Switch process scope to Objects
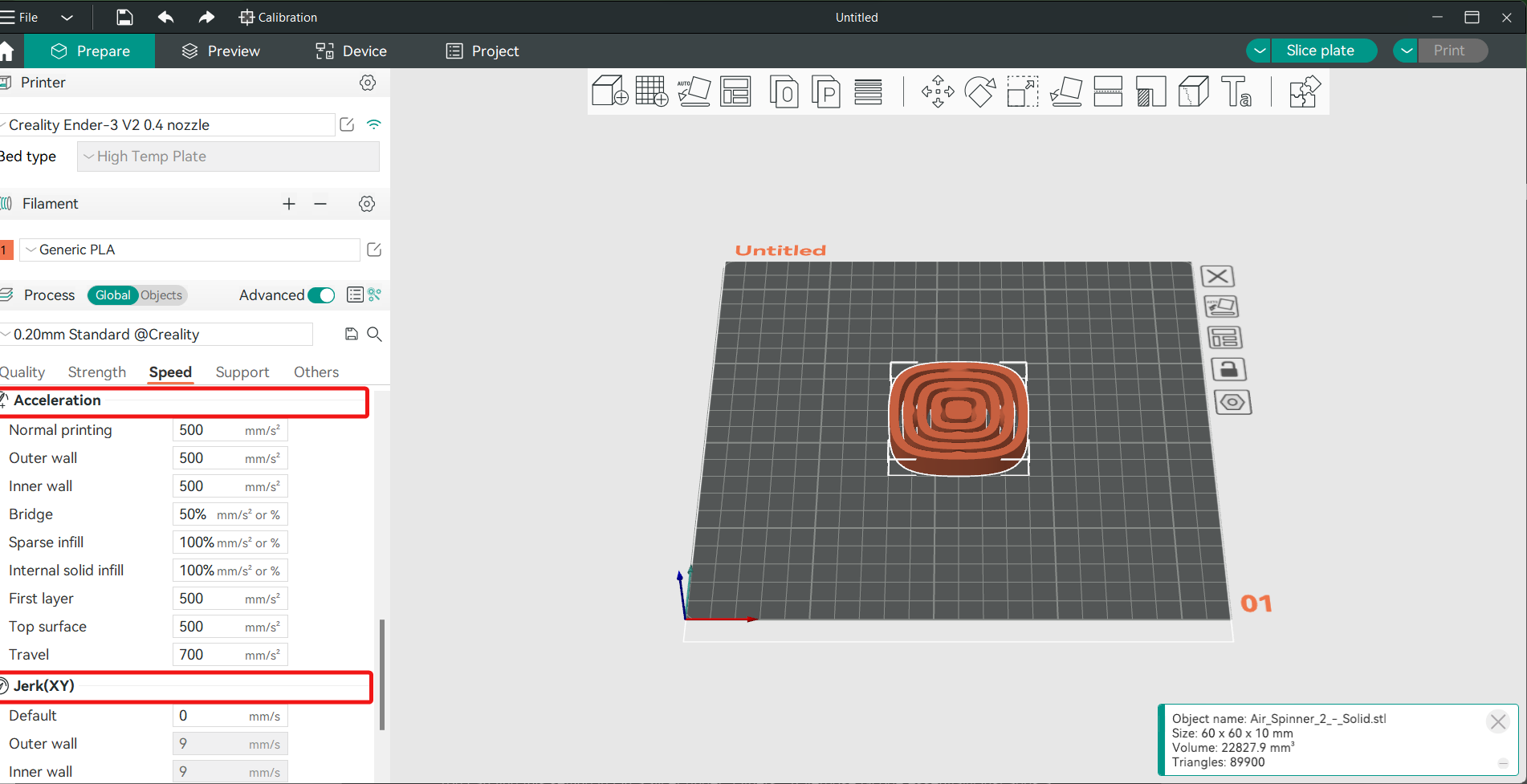1527x784 pixels. 161,295
